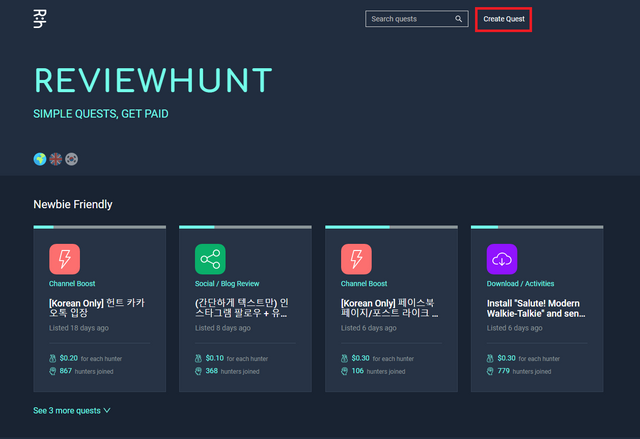Click the Reviewhunt logo in the header

pos(40,19)
